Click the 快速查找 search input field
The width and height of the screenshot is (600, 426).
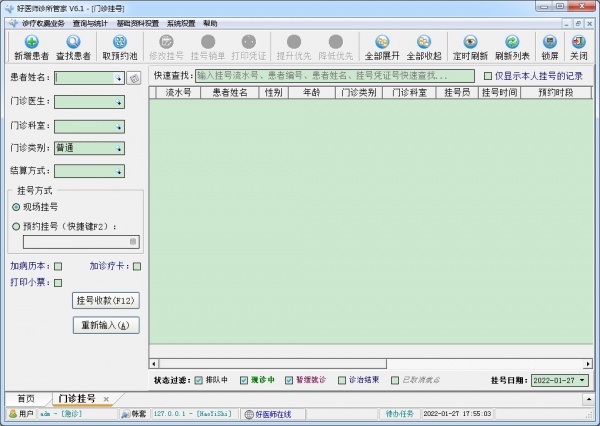pos(334,75)
